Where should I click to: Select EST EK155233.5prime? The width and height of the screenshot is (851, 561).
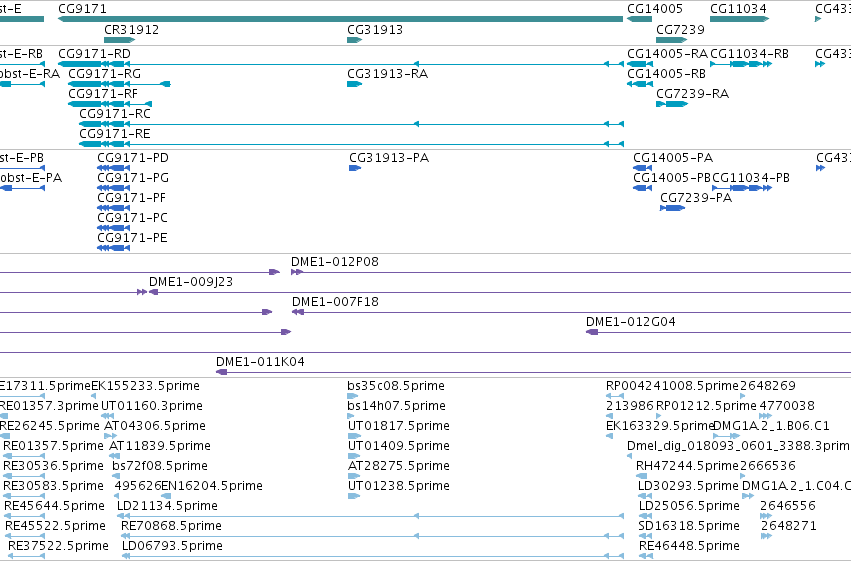[145, 386]
